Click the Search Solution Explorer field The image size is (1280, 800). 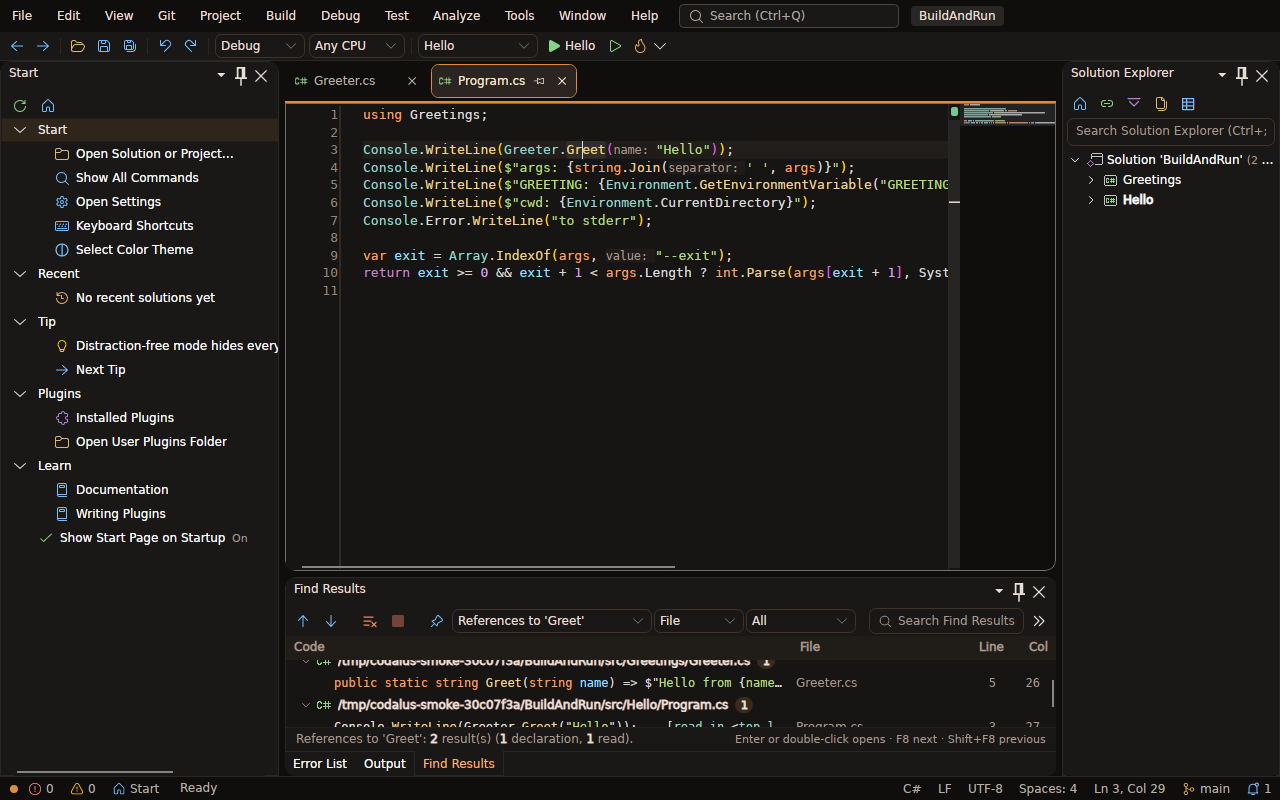coord(1171,131)
